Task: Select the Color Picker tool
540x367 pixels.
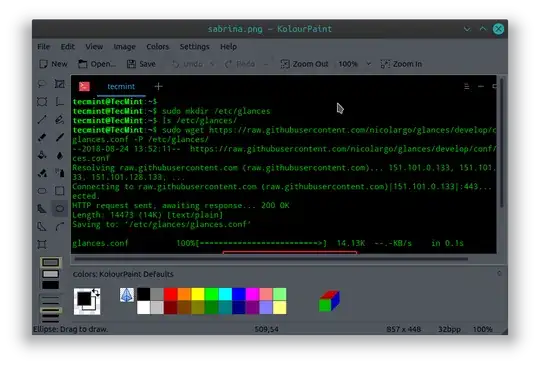Action: tap(60, 155)
